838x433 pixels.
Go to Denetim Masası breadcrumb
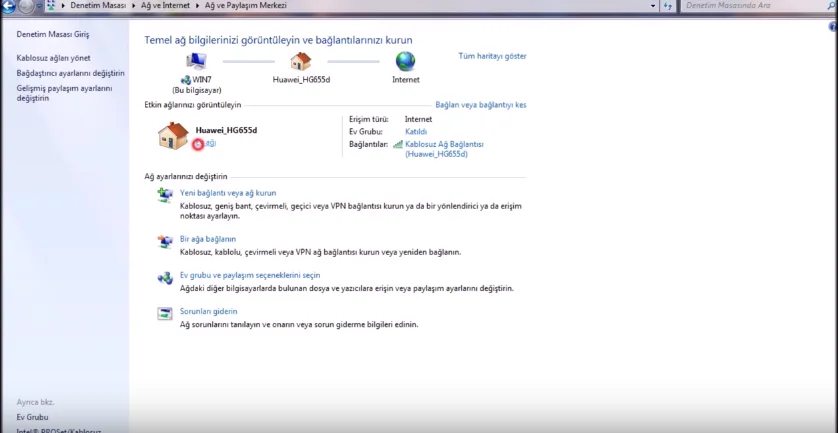[98, 5]
